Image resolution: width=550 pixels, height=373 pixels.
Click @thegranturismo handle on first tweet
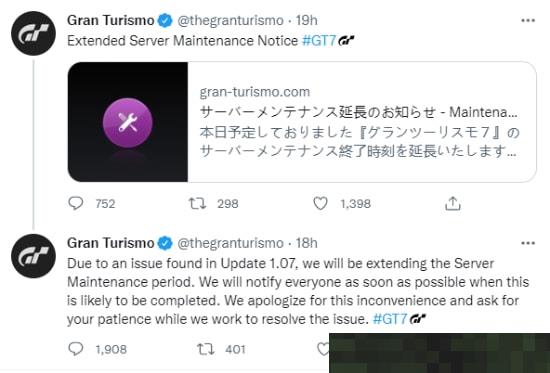pyautogui.click(x=230, y=20)
